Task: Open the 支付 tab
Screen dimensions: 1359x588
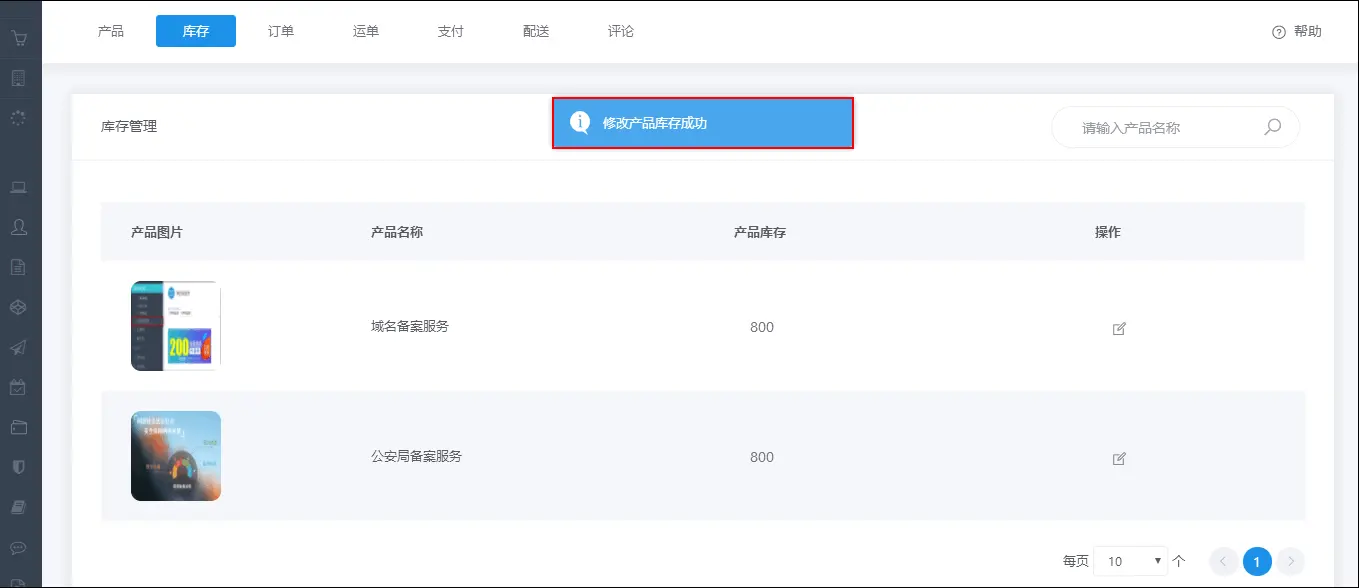Action: click(451, 31)
